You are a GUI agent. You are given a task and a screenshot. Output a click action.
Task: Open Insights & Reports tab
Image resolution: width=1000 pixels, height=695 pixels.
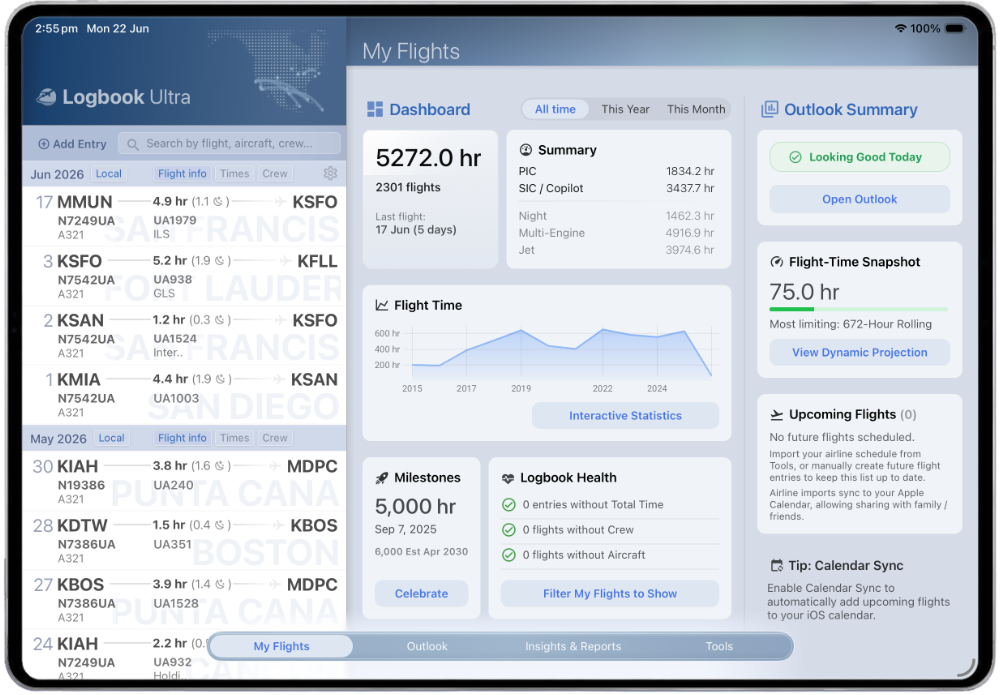(x=573, y=647)
